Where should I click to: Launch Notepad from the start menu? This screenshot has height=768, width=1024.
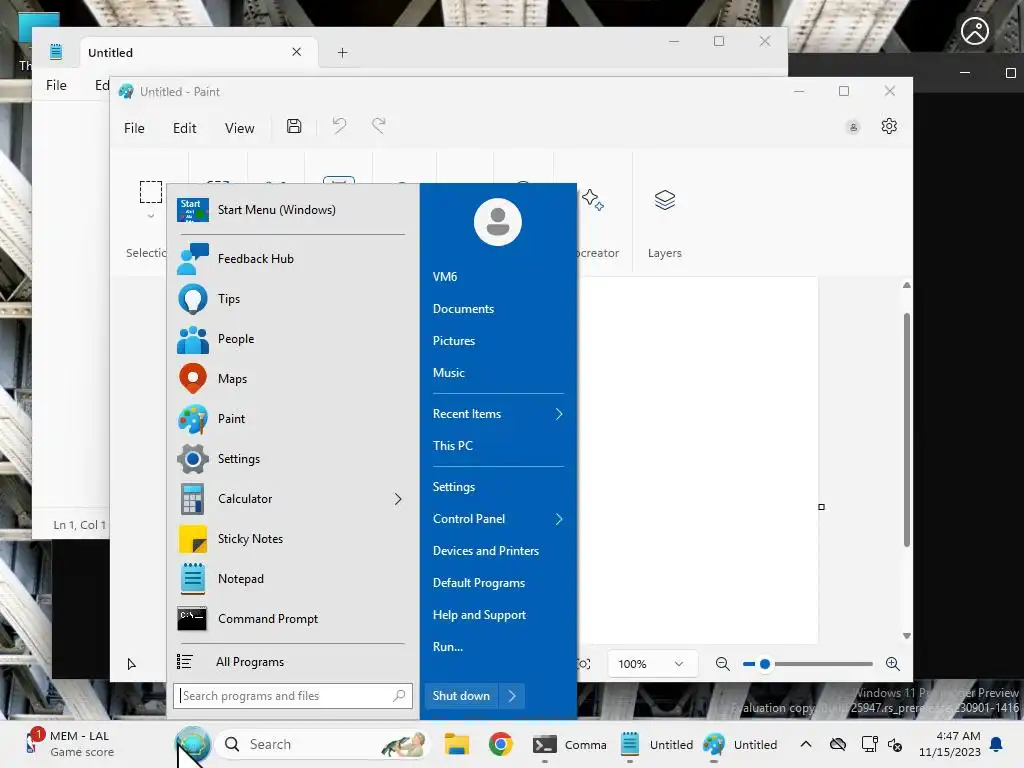[x=292, y=579]
